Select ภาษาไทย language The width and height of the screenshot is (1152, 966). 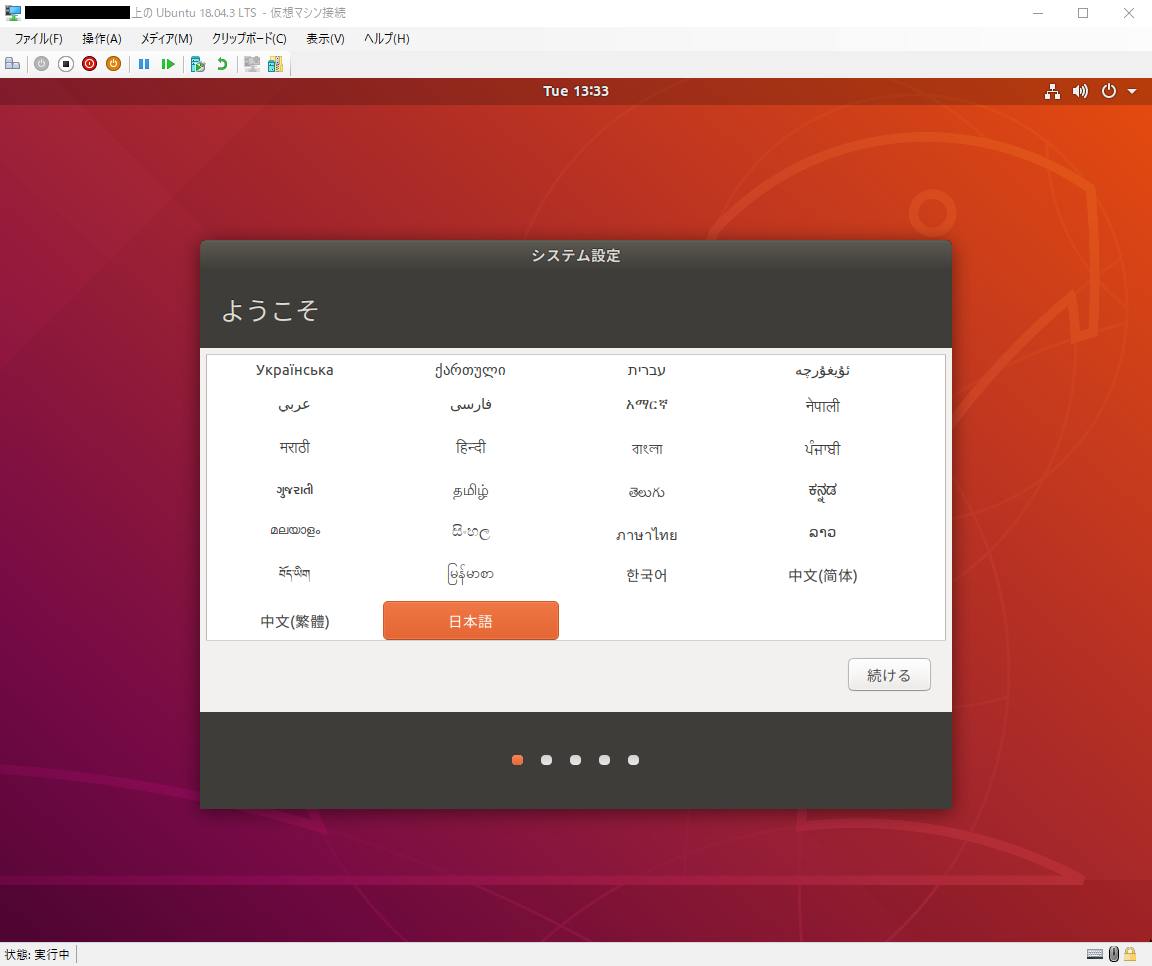(x=647, y=534)
